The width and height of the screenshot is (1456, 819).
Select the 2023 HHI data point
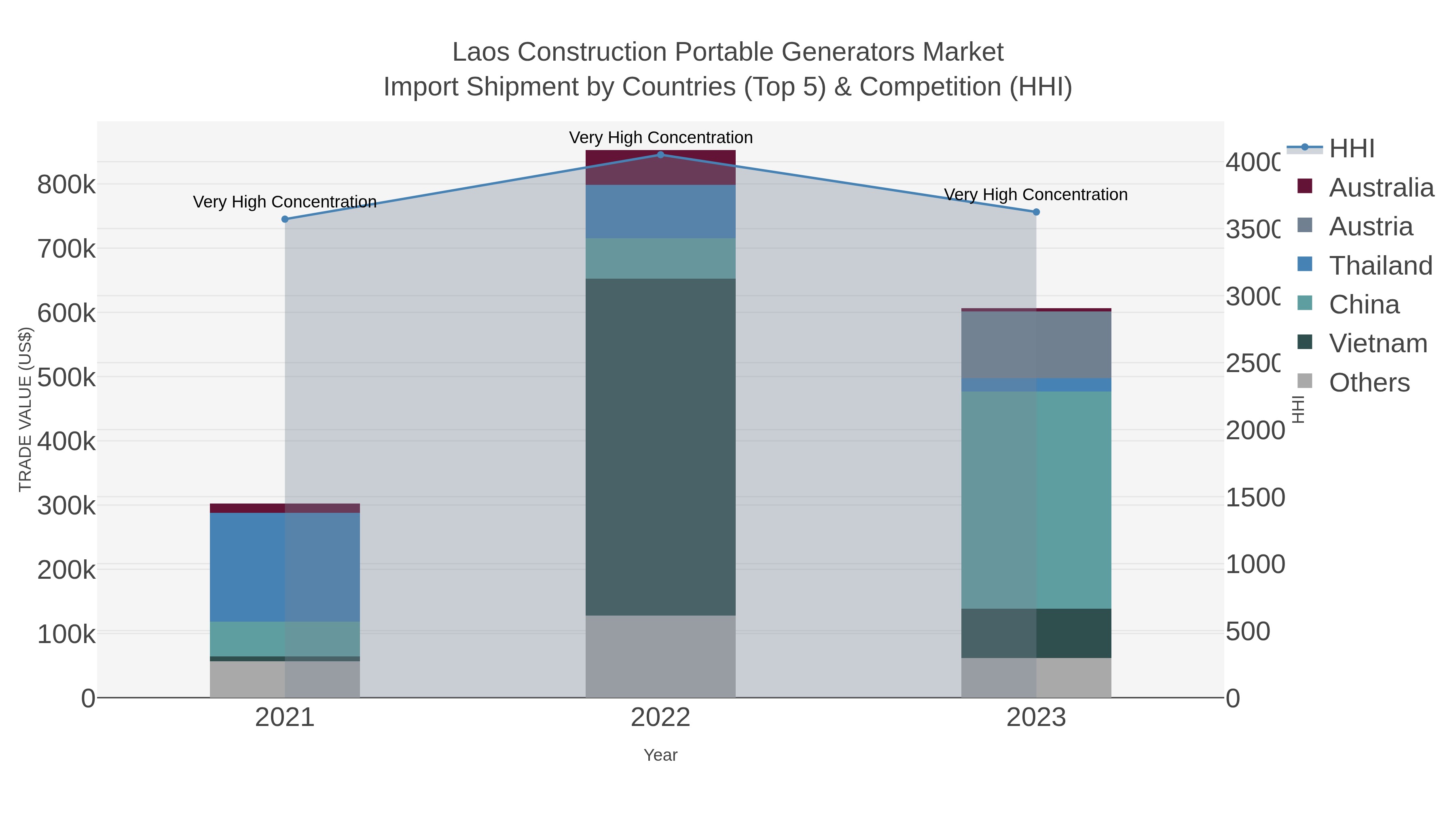[1036, 212]
